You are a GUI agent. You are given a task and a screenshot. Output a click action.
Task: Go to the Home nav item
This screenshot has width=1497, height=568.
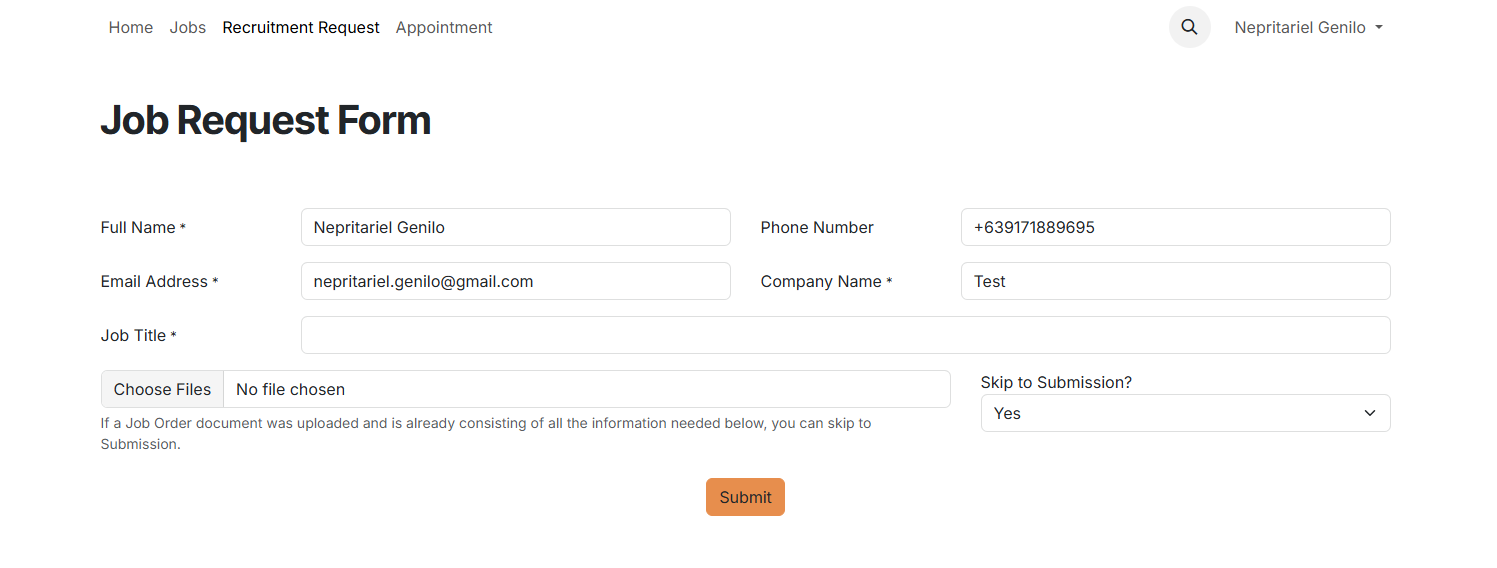tap(131, 28)
